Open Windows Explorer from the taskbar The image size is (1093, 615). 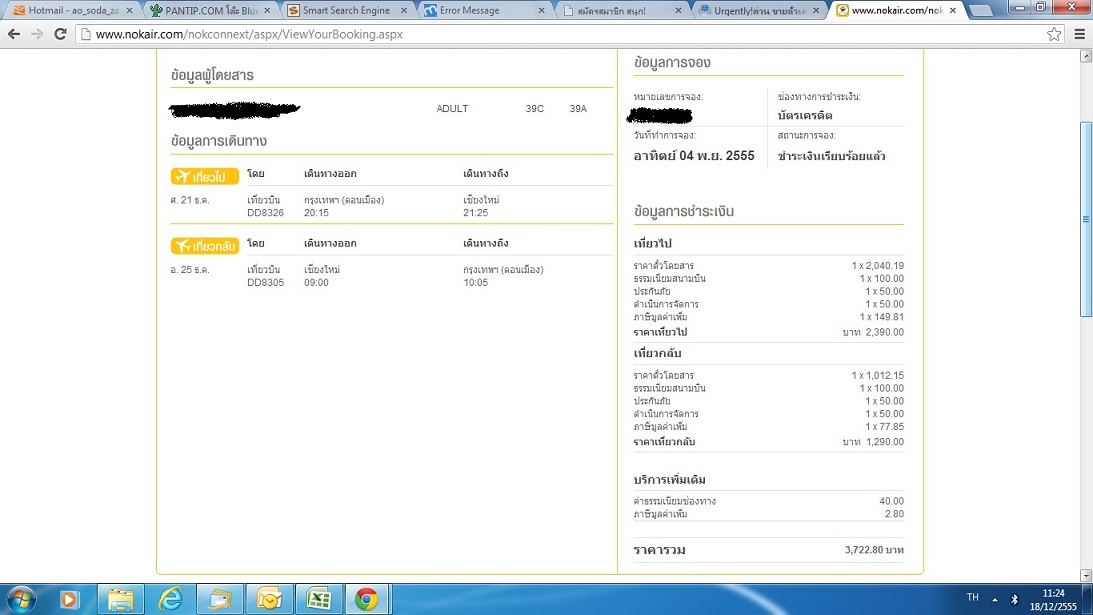click(120, 599)
